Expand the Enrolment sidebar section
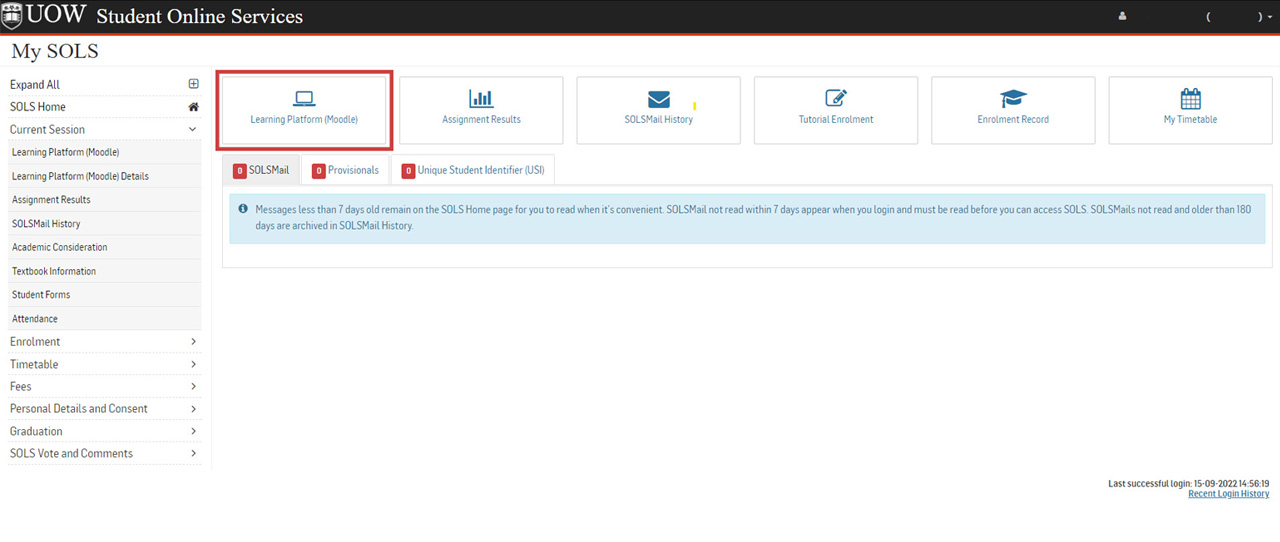Viewport: 1280px width, 542px height. pyautogui.click(x=193, y=342)
